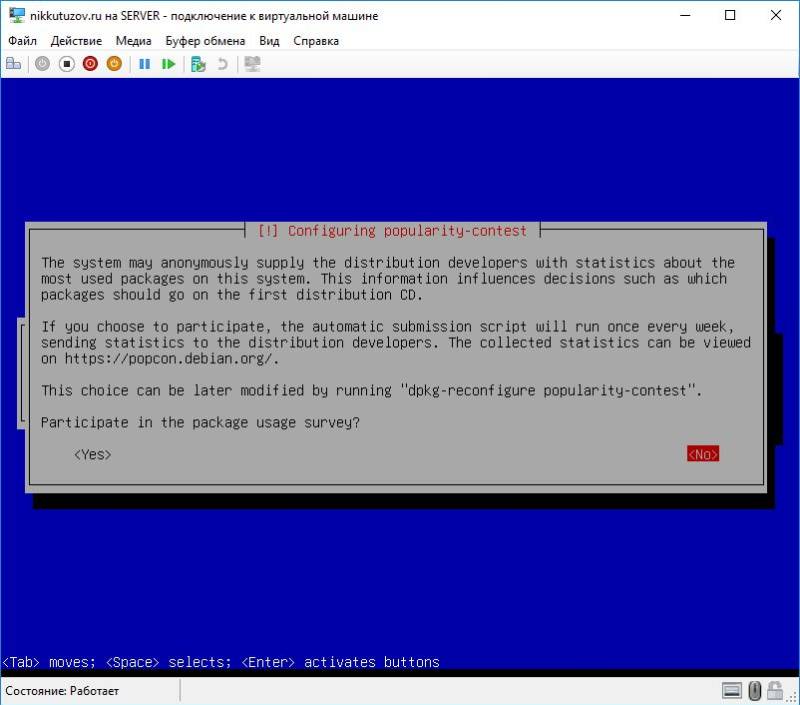Send Ctrl+Alt+Del using the toolbar icon
Screen dimensions: 800x705
tap(14, 64)
